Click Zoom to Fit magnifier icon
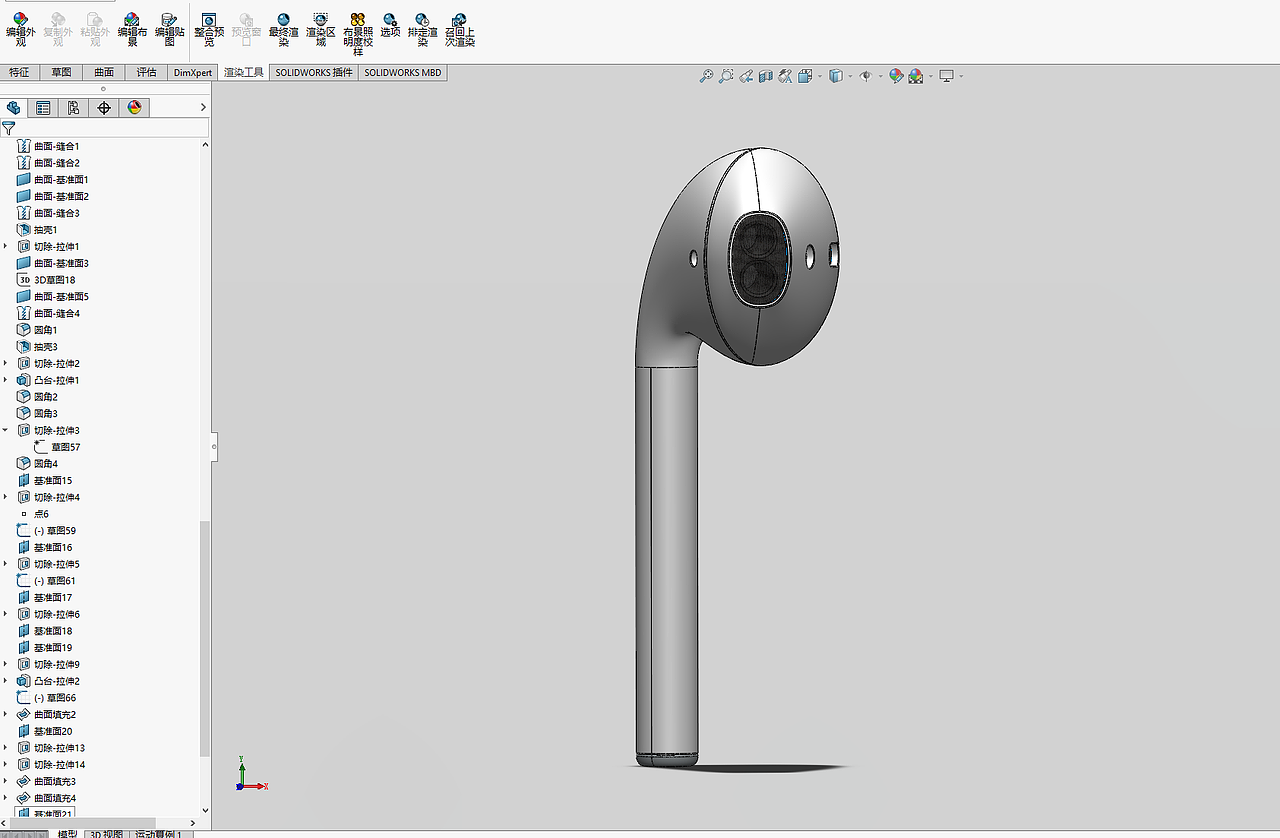 click(707, 75)
